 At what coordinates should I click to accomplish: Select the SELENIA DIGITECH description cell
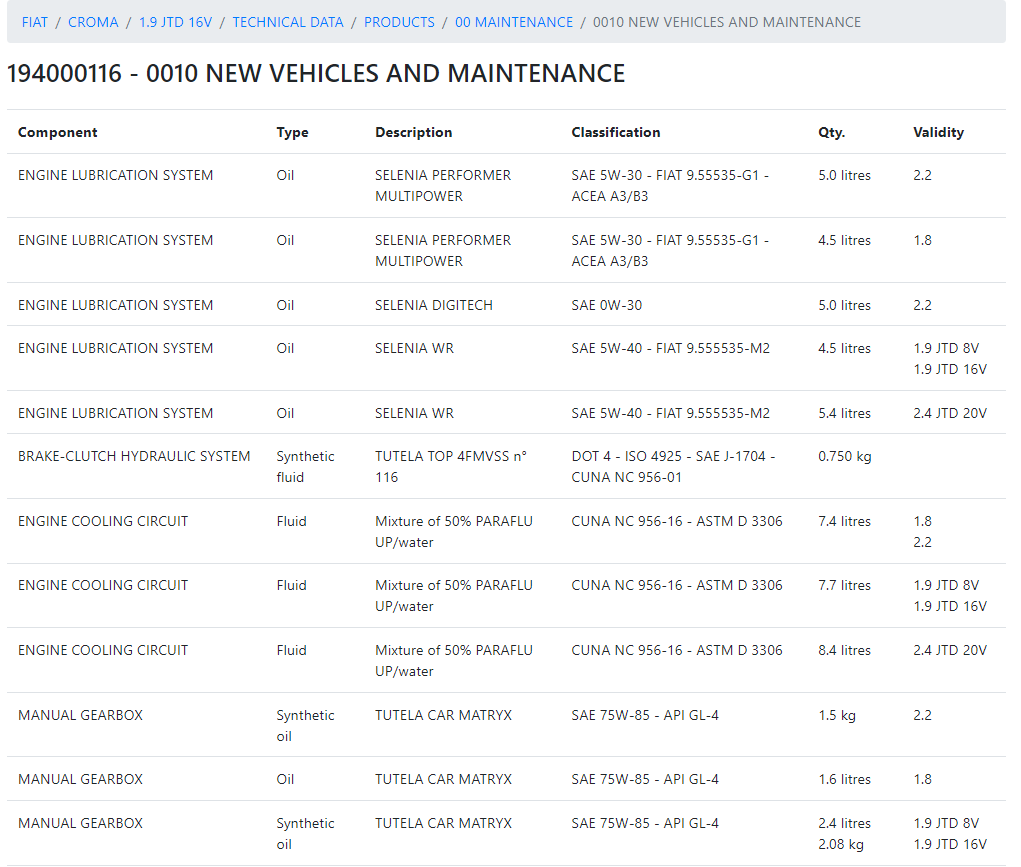click(434, 305)
